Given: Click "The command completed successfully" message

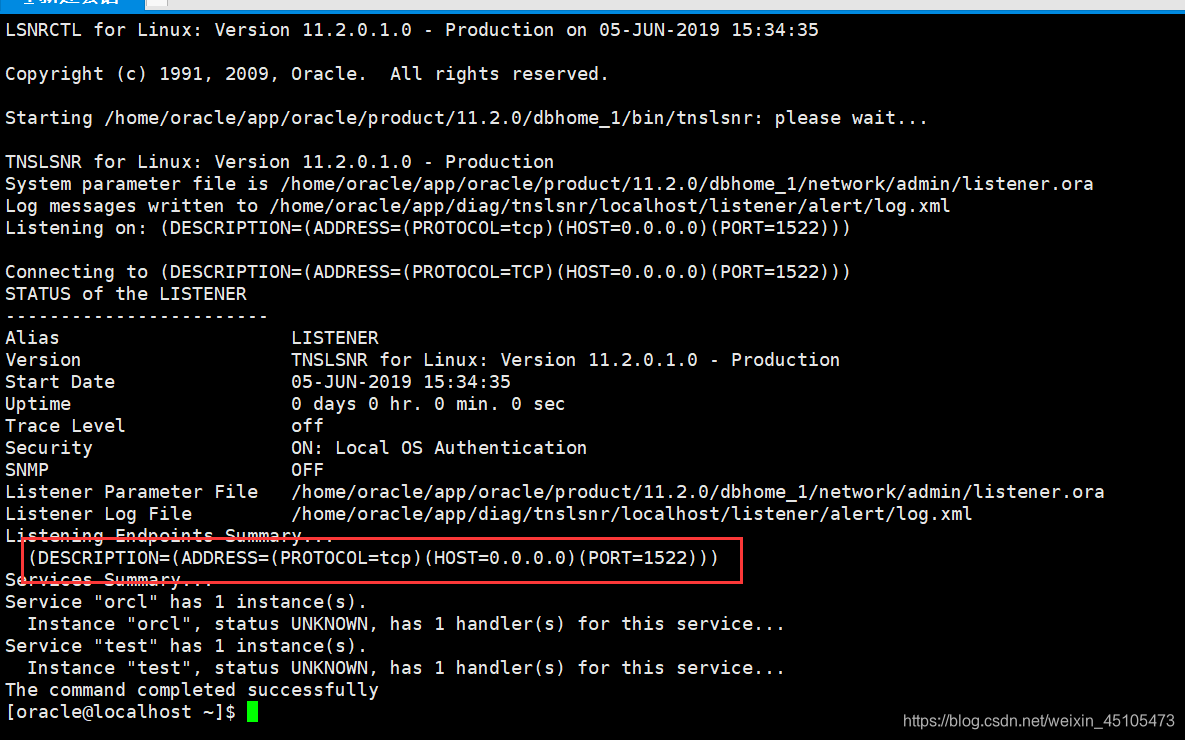Looking at the screenshot, I should [192, 689].
